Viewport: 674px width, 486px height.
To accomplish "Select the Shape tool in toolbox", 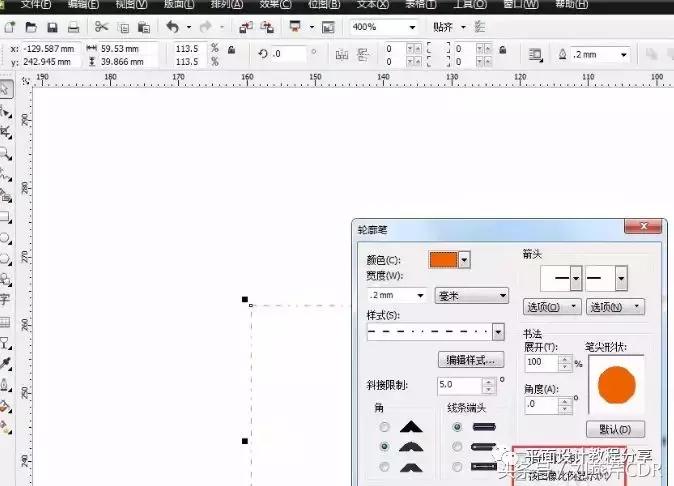I will tap(6, 112).
